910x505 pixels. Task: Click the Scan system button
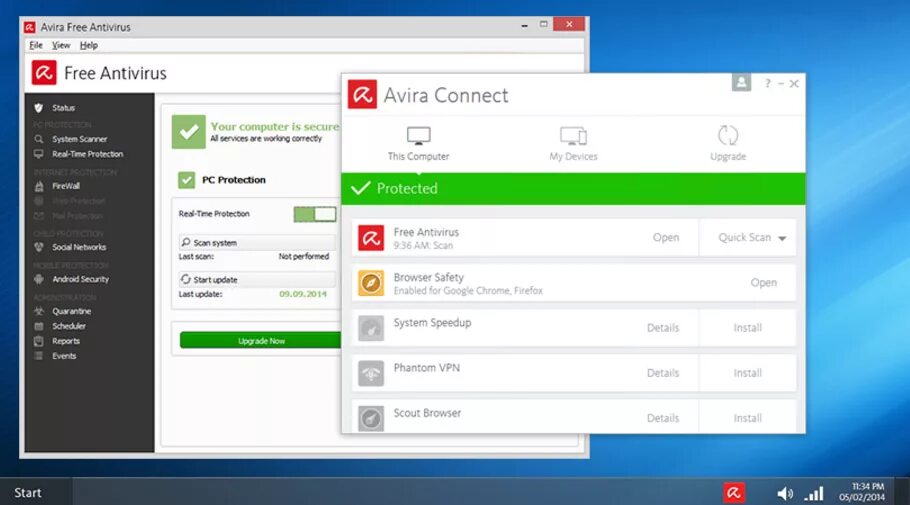click(257, 243)
